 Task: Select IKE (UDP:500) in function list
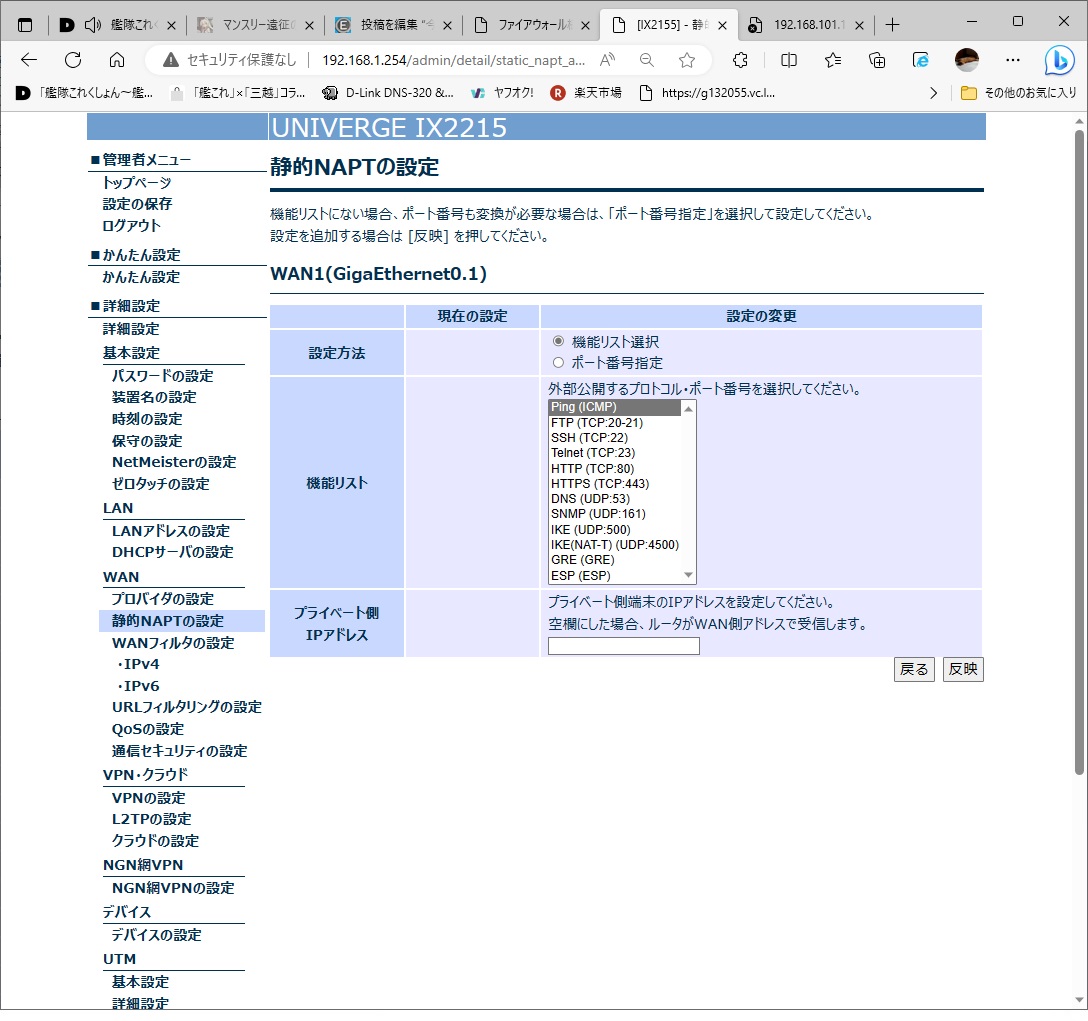point(615,530)
